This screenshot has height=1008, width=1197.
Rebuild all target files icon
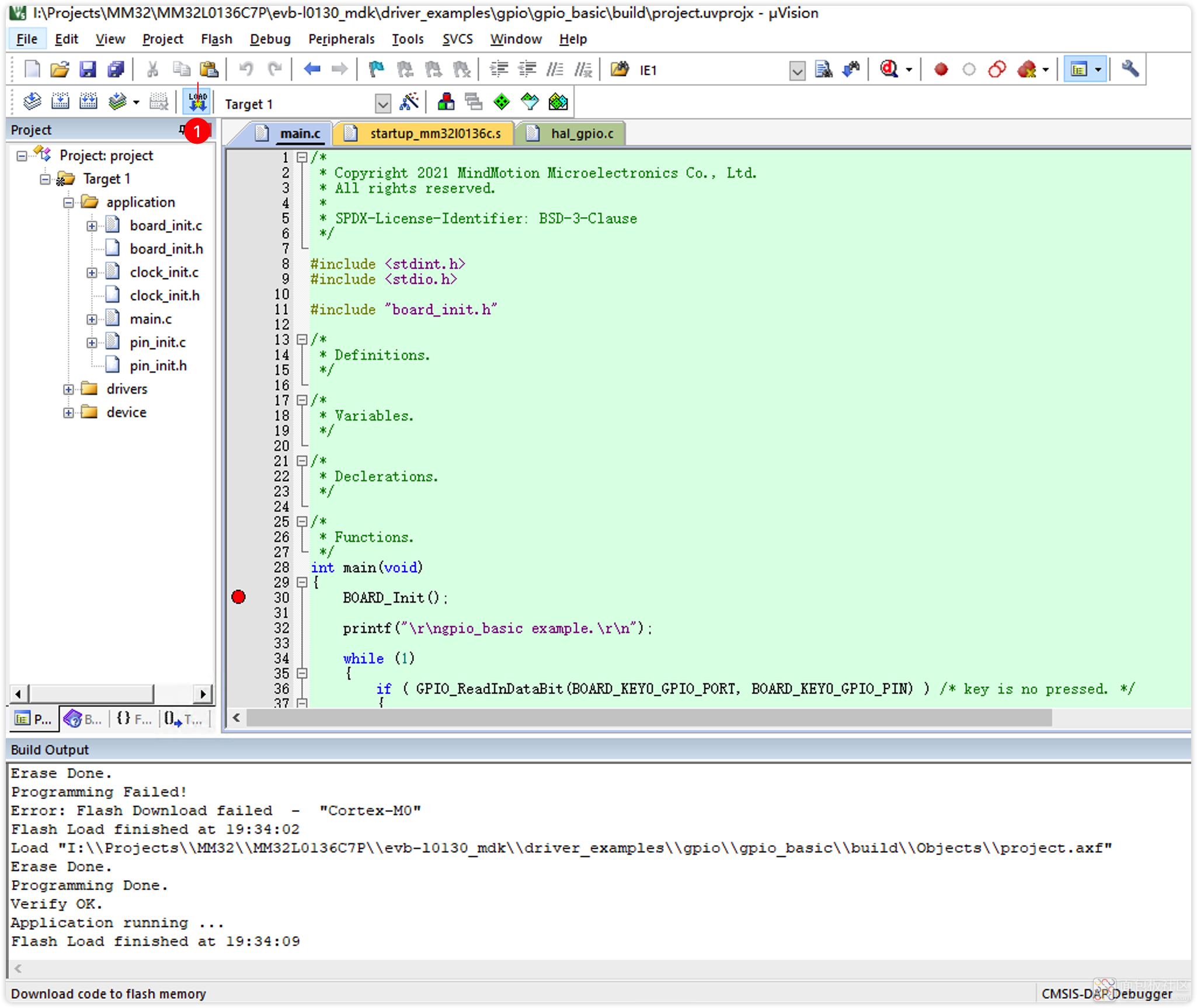click(88, 102)
